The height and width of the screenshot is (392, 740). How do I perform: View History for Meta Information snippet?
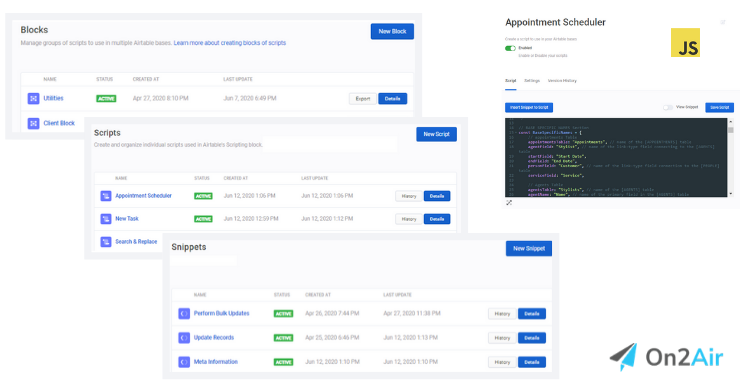pyautogui.click(x=502, y=362)
